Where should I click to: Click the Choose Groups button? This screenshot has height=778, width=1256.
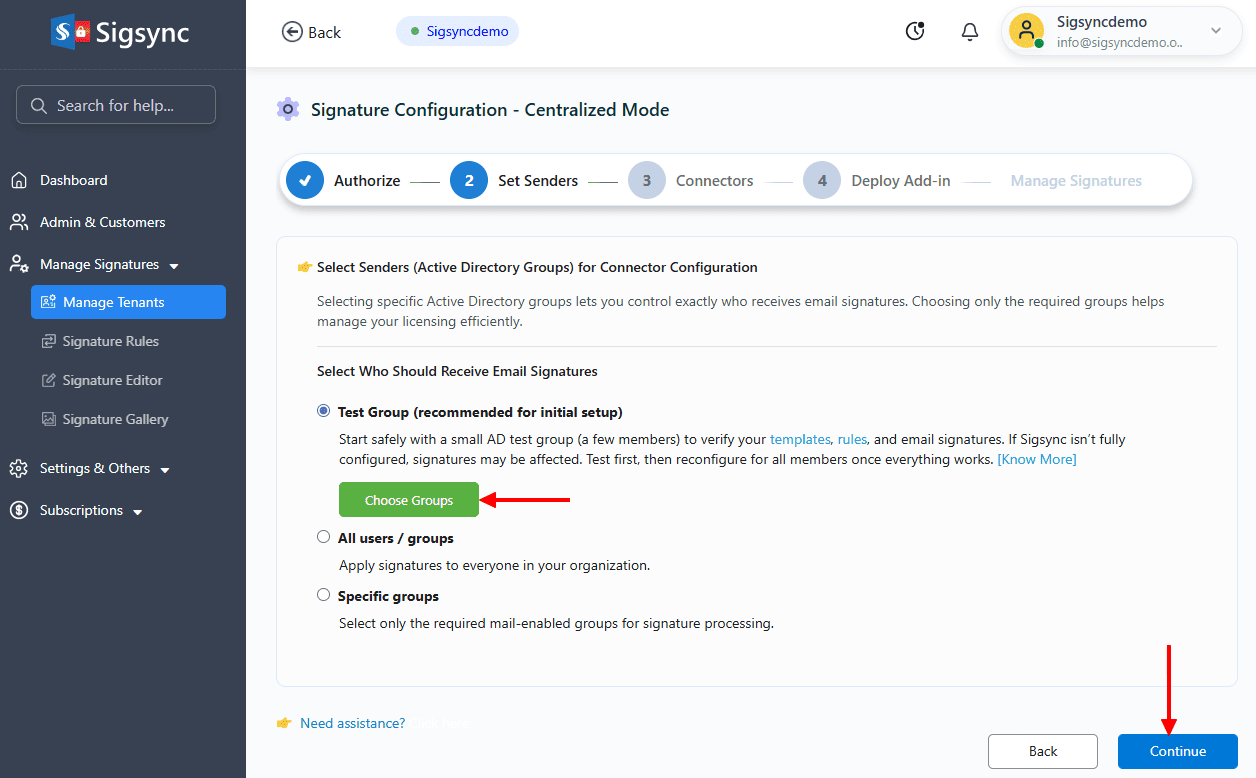pos(409,499)
